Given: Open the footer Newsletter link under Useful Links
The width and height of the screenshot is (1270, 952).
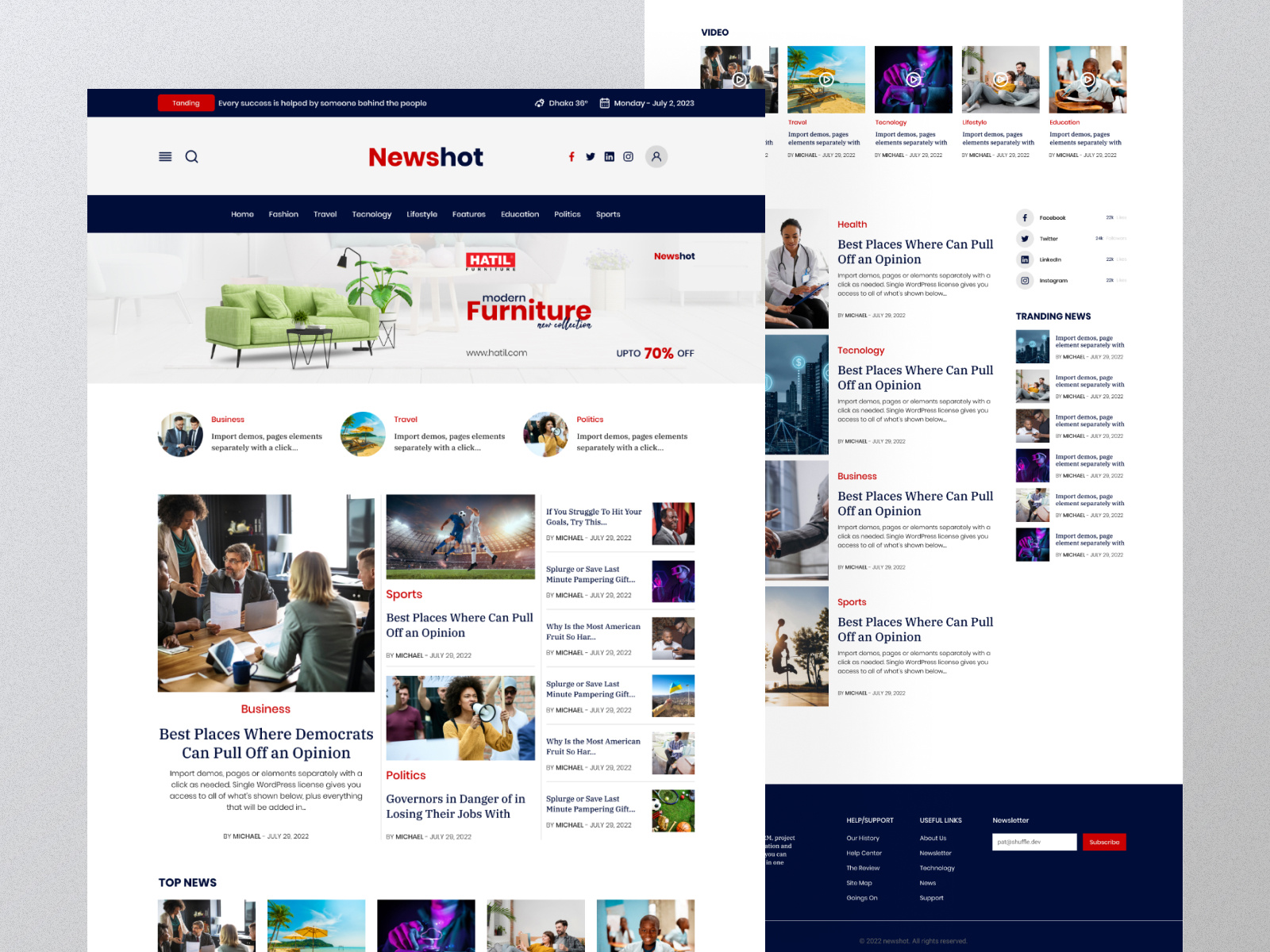Looking at the screenshot, I should (936, 854).
